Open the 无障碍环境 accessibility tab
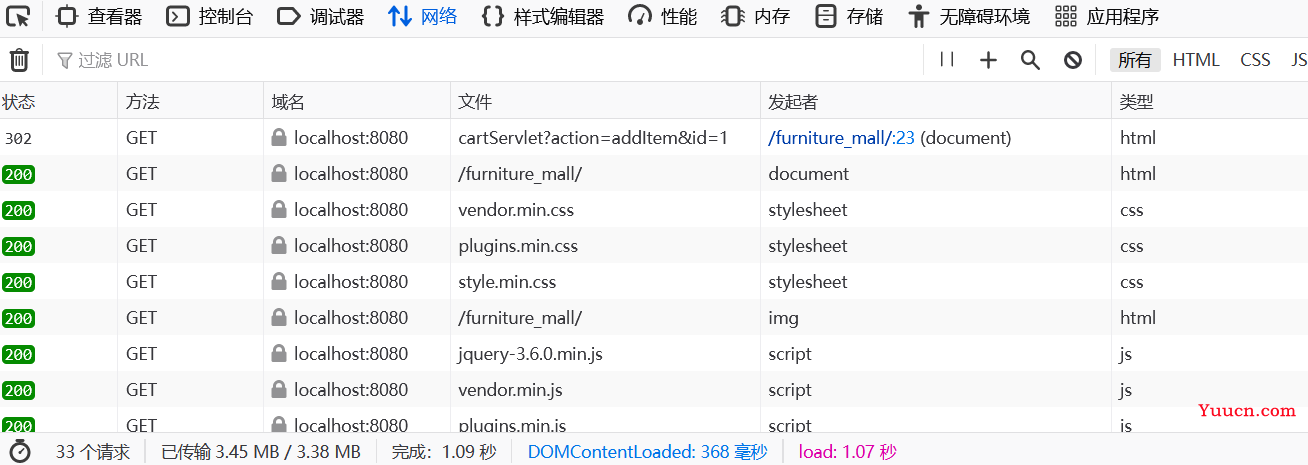 pos(969,16)
